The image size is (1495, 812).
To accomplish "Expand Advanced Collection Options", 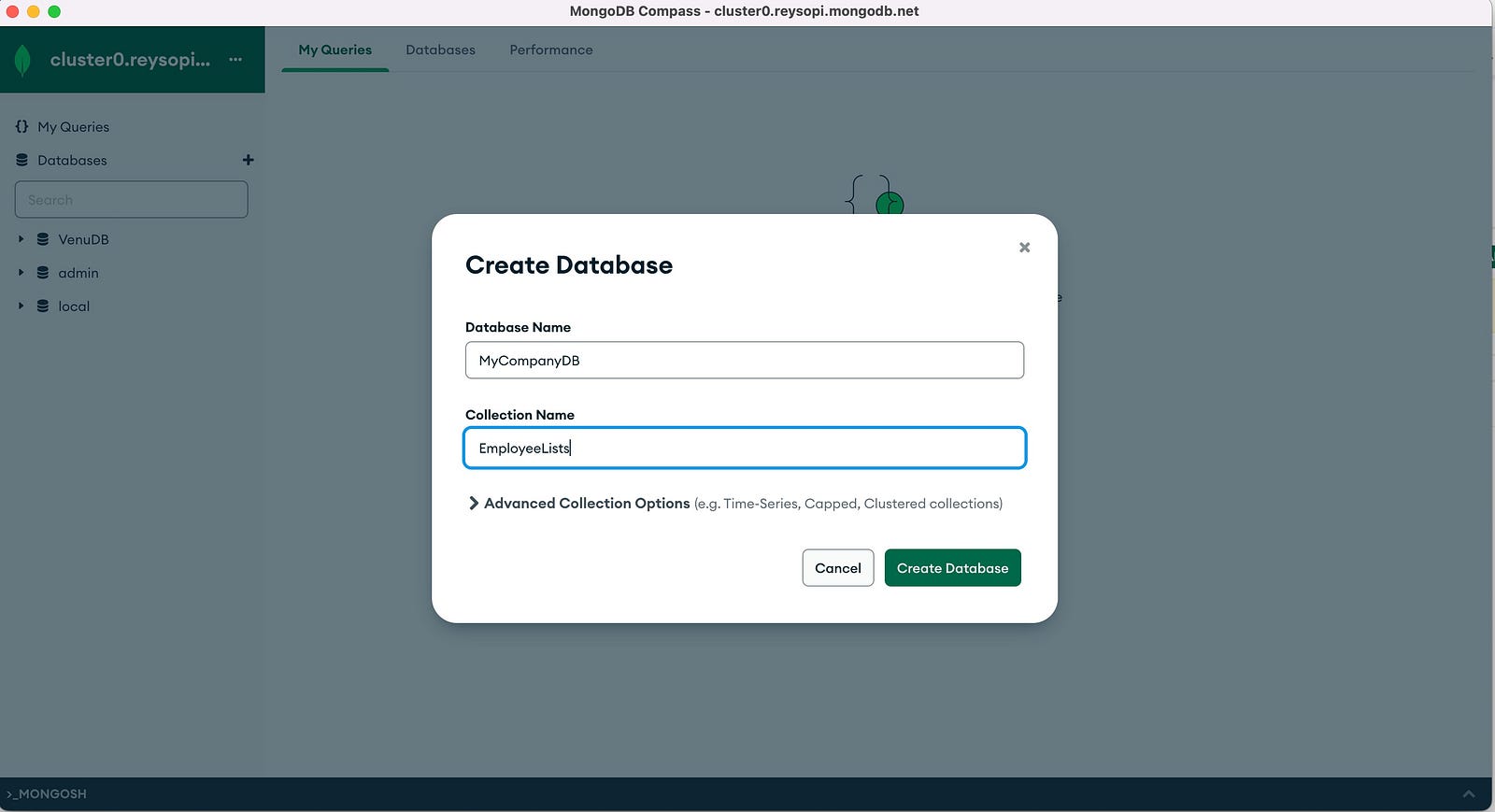I will tap(474, 503).
